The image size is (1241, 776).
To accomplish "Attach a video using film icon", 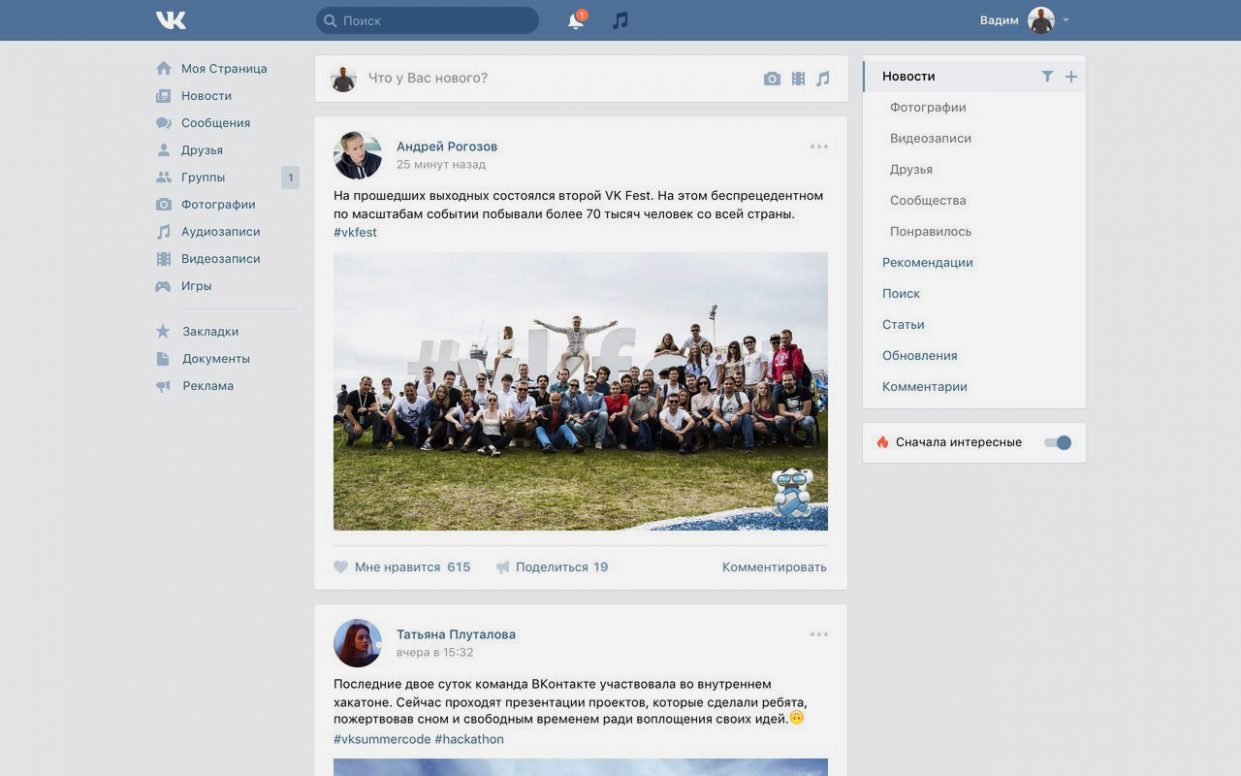I will click(798, 78).
